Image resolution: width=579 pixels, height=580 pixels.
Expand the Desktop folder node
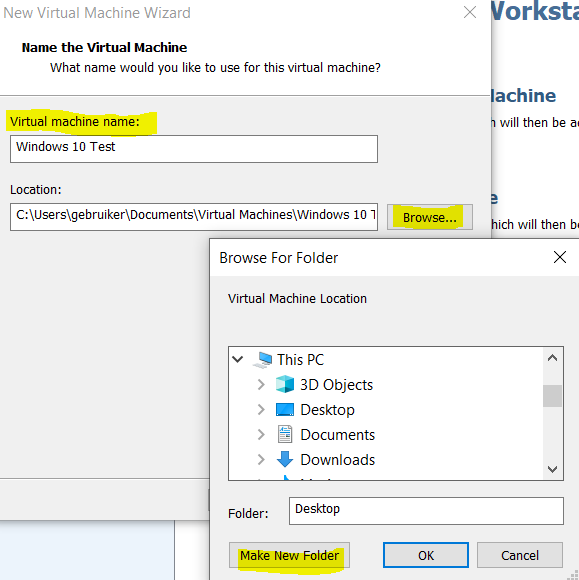coord(261,410)
